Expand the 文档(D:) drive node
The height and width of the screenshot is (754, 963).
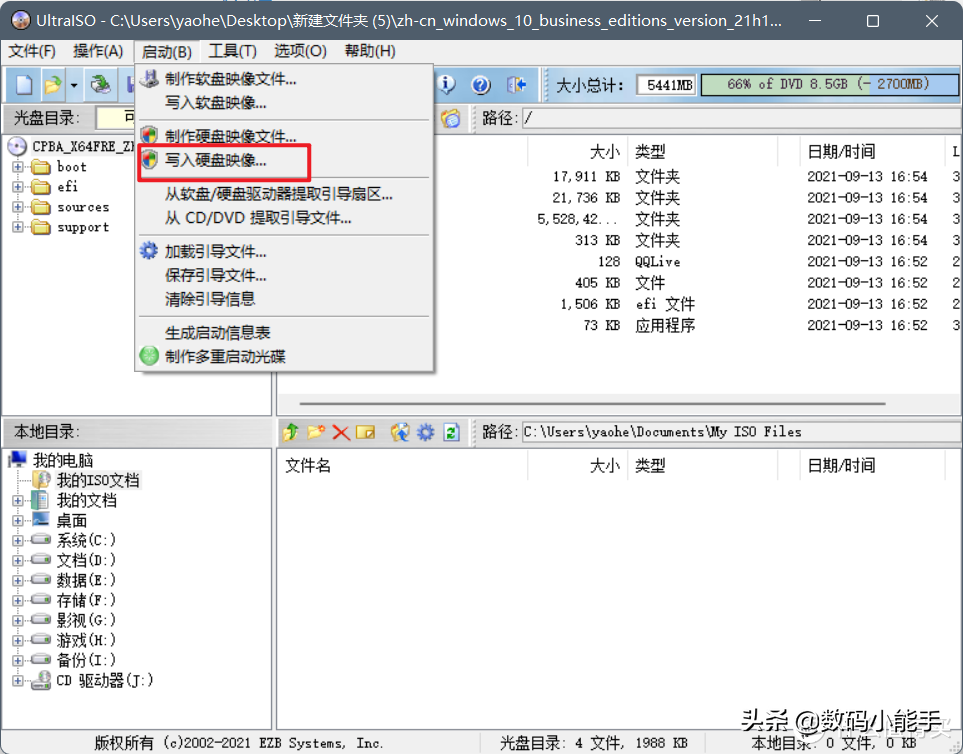(x=18, y=561)
